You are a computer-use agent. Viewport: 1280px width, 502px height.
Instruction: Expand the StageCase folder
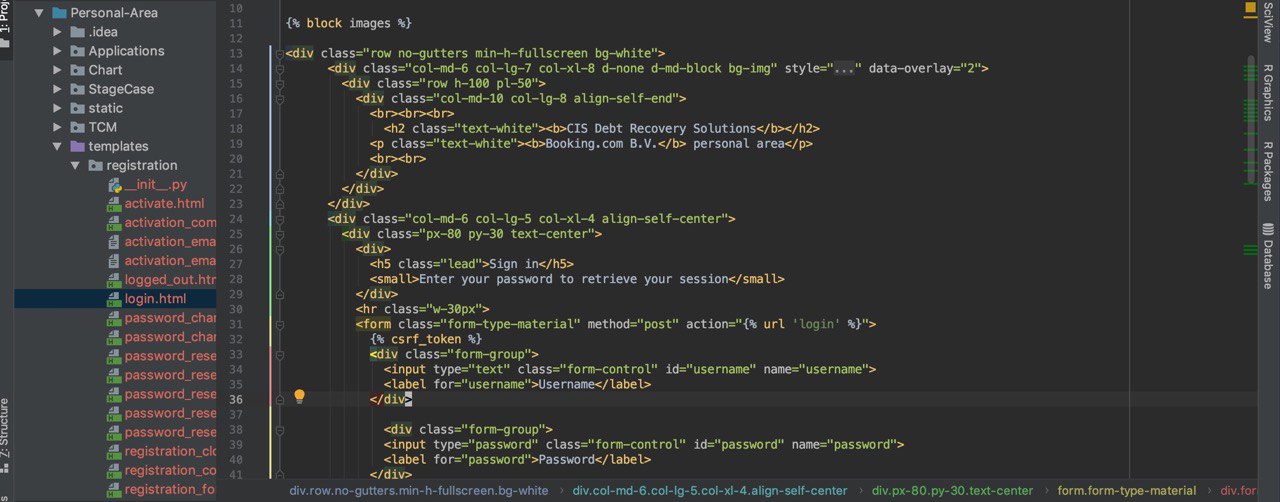[x=58, y=89]
